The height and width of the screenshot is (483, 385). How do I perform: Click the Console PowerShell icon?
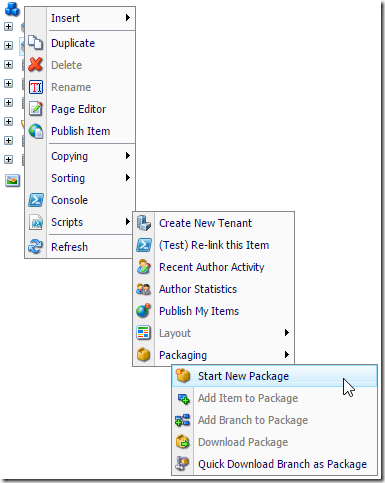point(35,200)
